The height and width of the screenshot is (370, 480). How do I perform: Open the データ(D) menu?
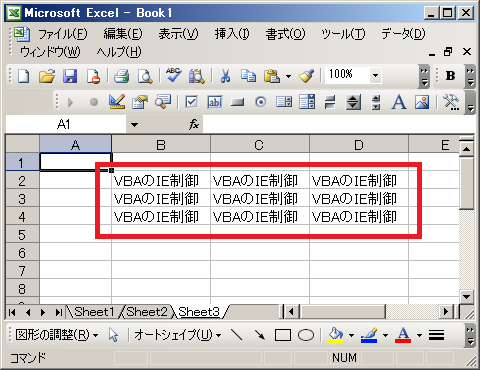pyautogui.click(x=403, y=34)
